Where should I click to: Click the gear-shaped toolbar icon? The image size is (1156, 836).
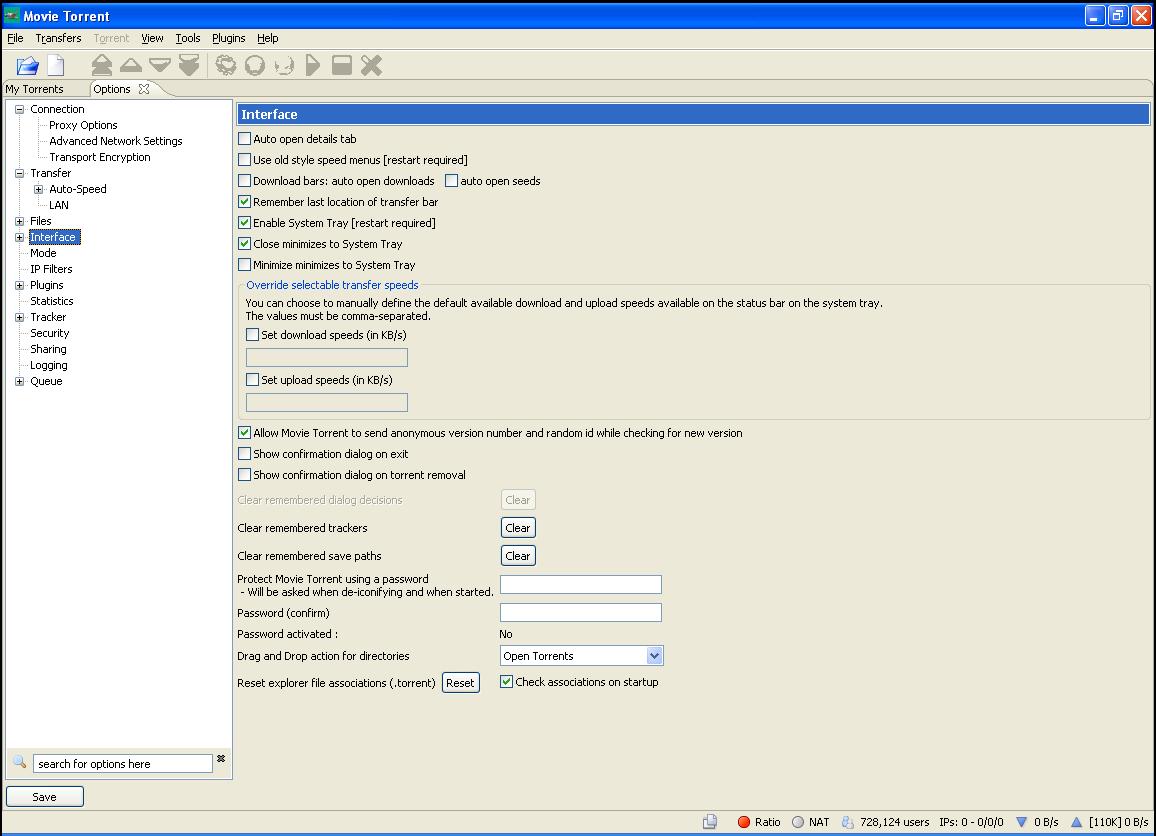pyautogui.click(x=226, y=66)
